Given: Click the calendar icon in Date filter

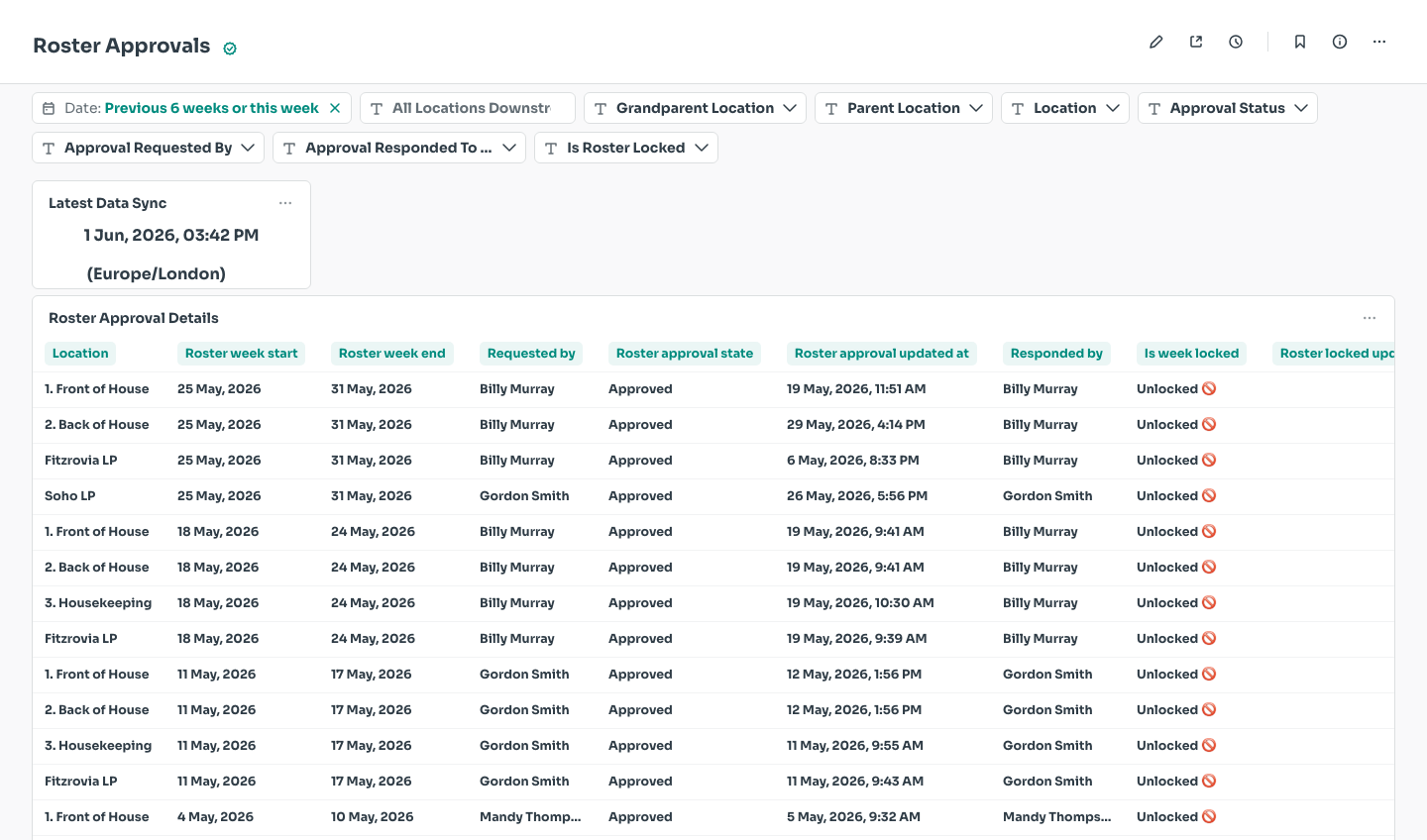Looking at the screenshot, I should tap(49, 108).
